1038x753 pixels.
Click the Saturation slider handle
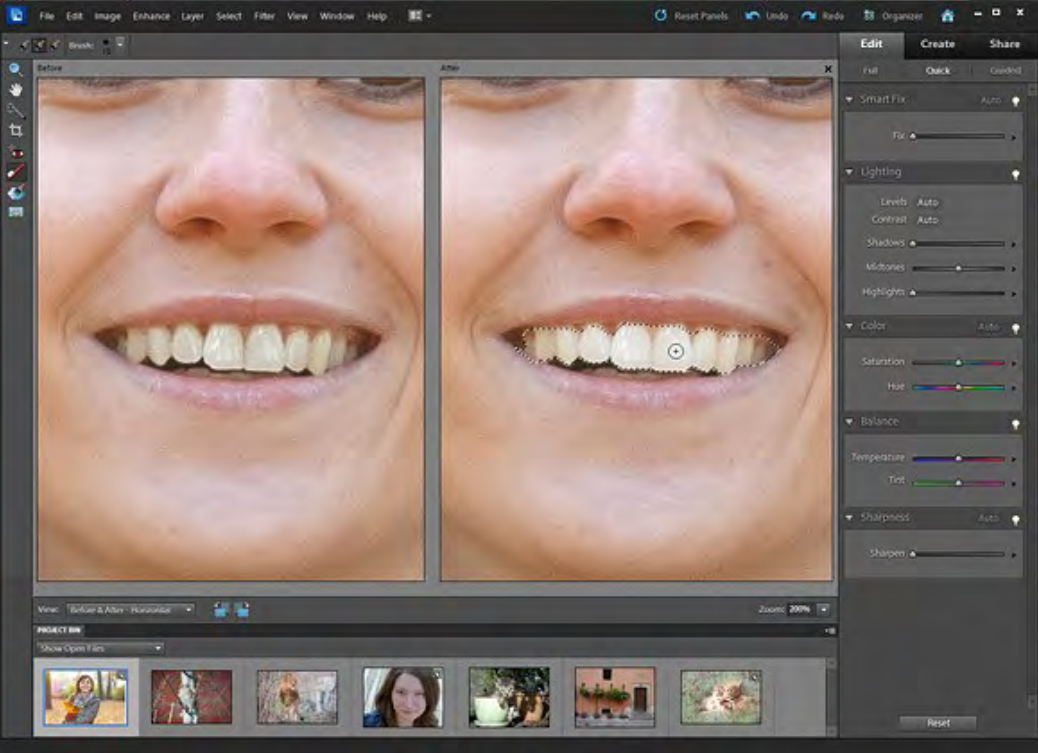point(958,362)
